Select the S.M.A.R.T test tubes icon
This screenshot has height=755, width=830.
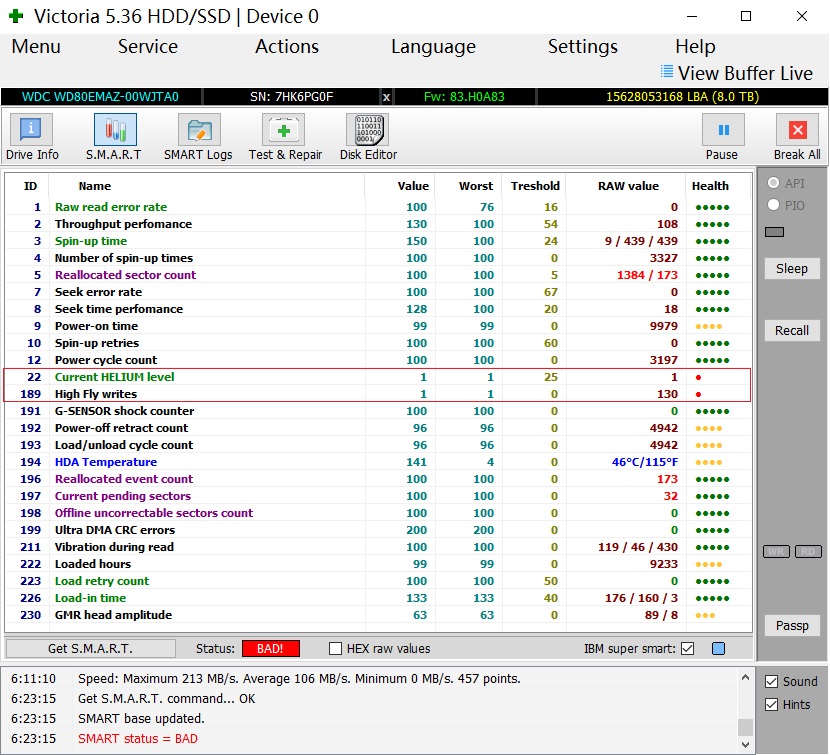pos(115,130)
